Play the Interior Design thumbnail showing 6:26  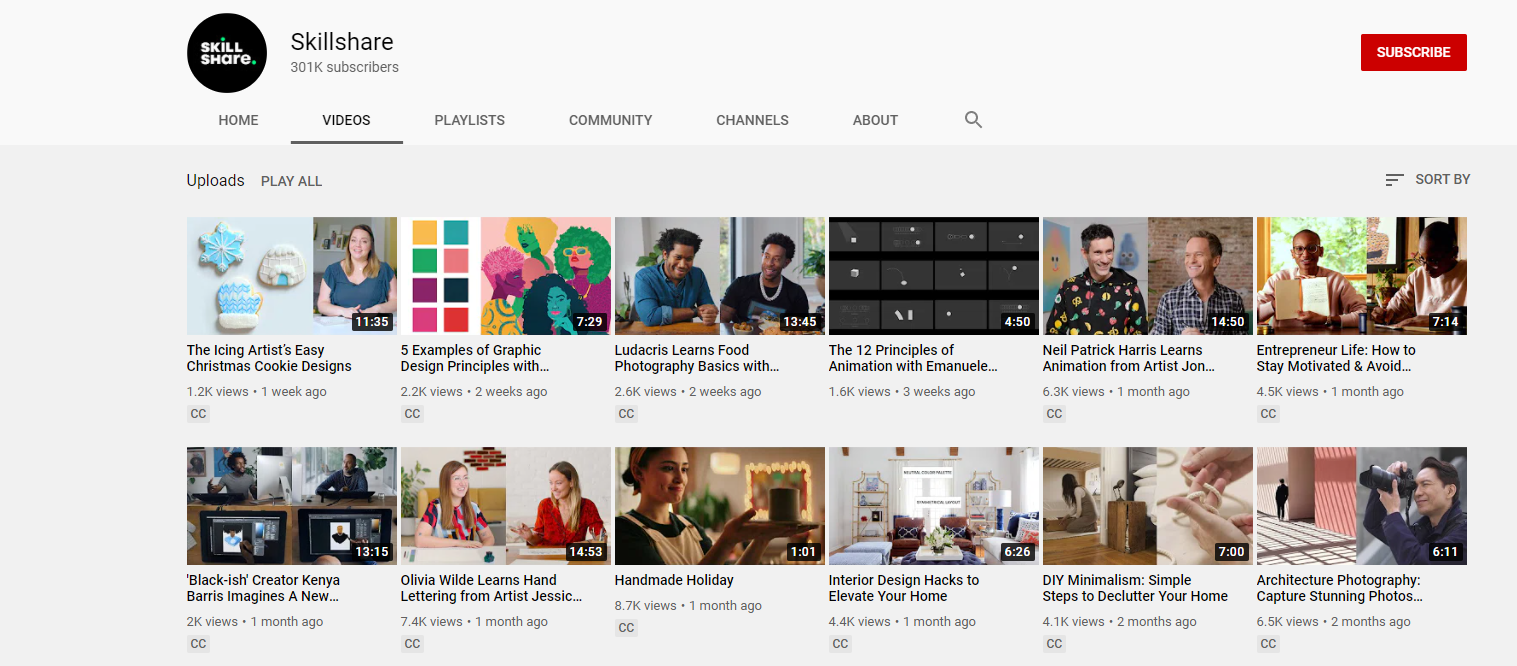pyautogui.click(x=934, y=506)
